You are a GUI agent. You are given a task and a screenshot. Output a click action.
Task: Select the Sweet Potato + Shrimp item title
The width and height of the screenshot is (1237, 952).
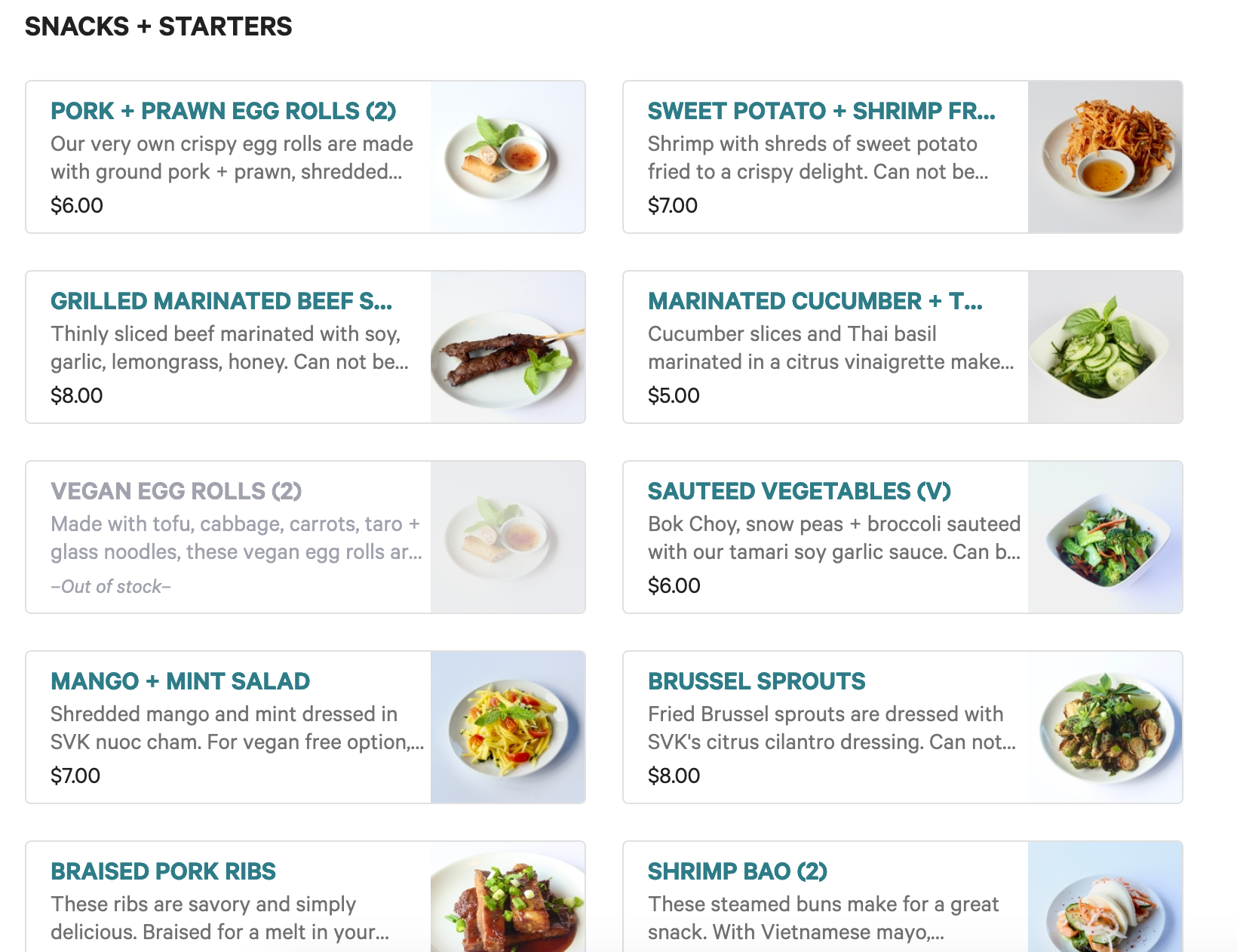click(821, 111)
